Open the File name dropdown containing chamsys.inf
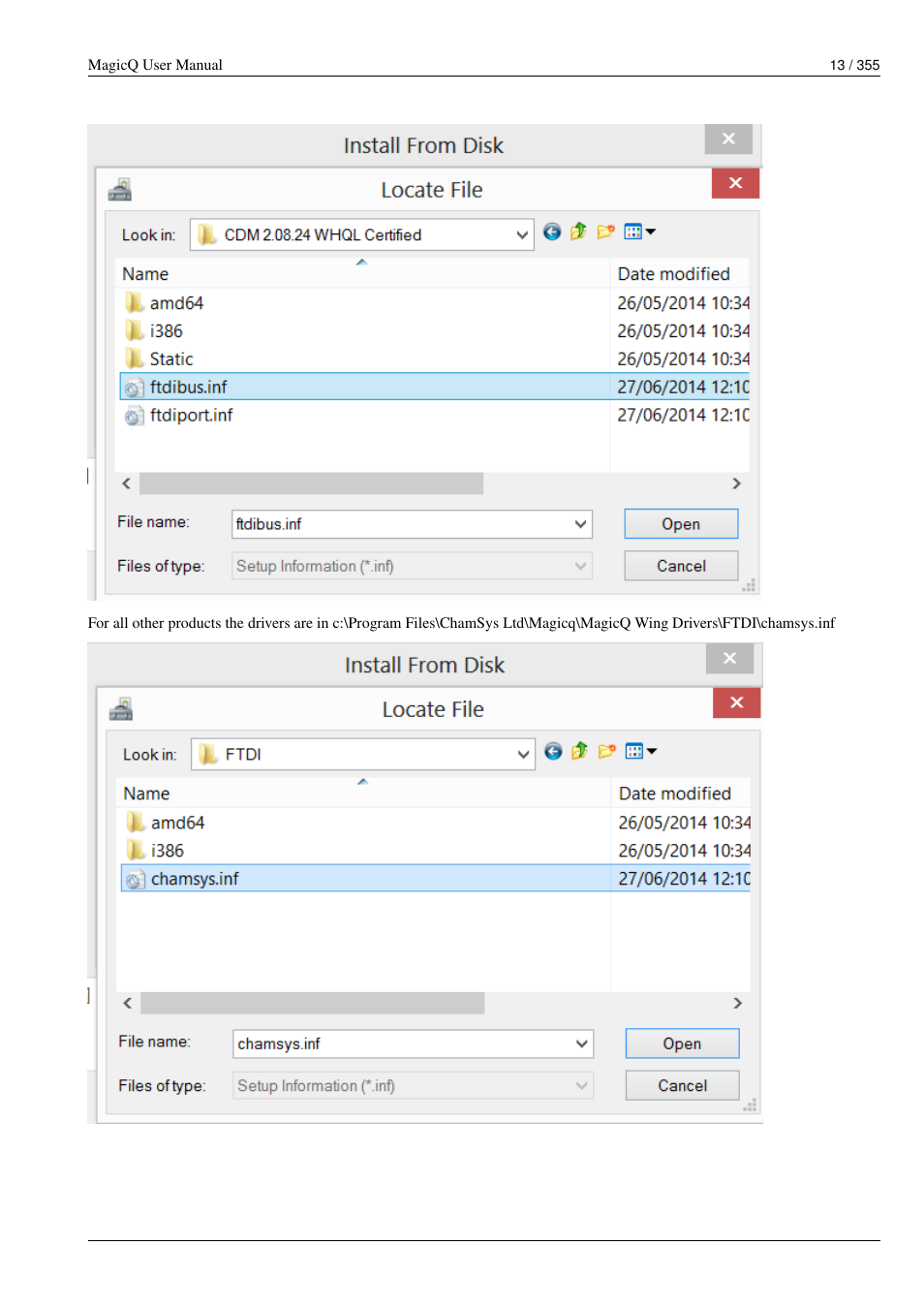The width and height of the screenshot is (924, 1308). coord(581,1043)
